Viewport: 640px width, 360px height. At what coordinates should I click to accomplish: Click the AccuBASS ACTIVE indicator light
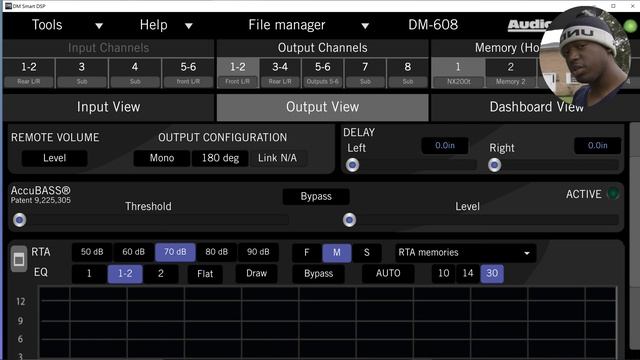613,194
